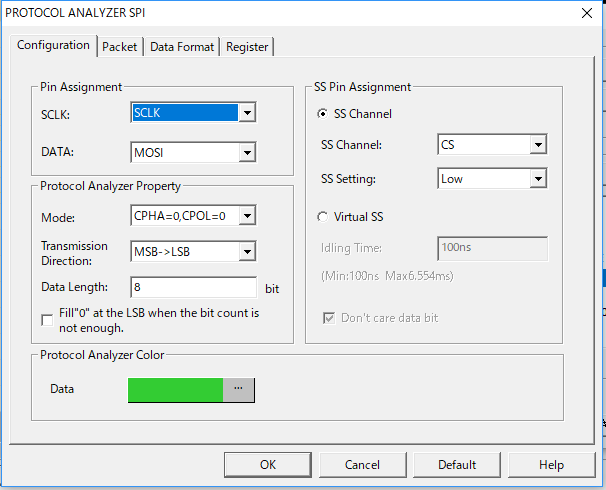This screenshot has height=490, width=606.
Task: Click the Data Length input field
Action: 194,287
